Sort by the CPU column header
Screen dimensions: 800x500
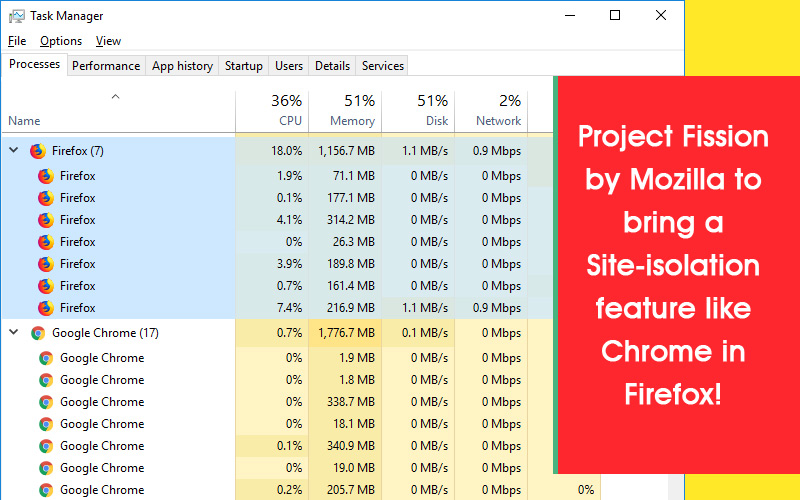(x=272, y=111)
